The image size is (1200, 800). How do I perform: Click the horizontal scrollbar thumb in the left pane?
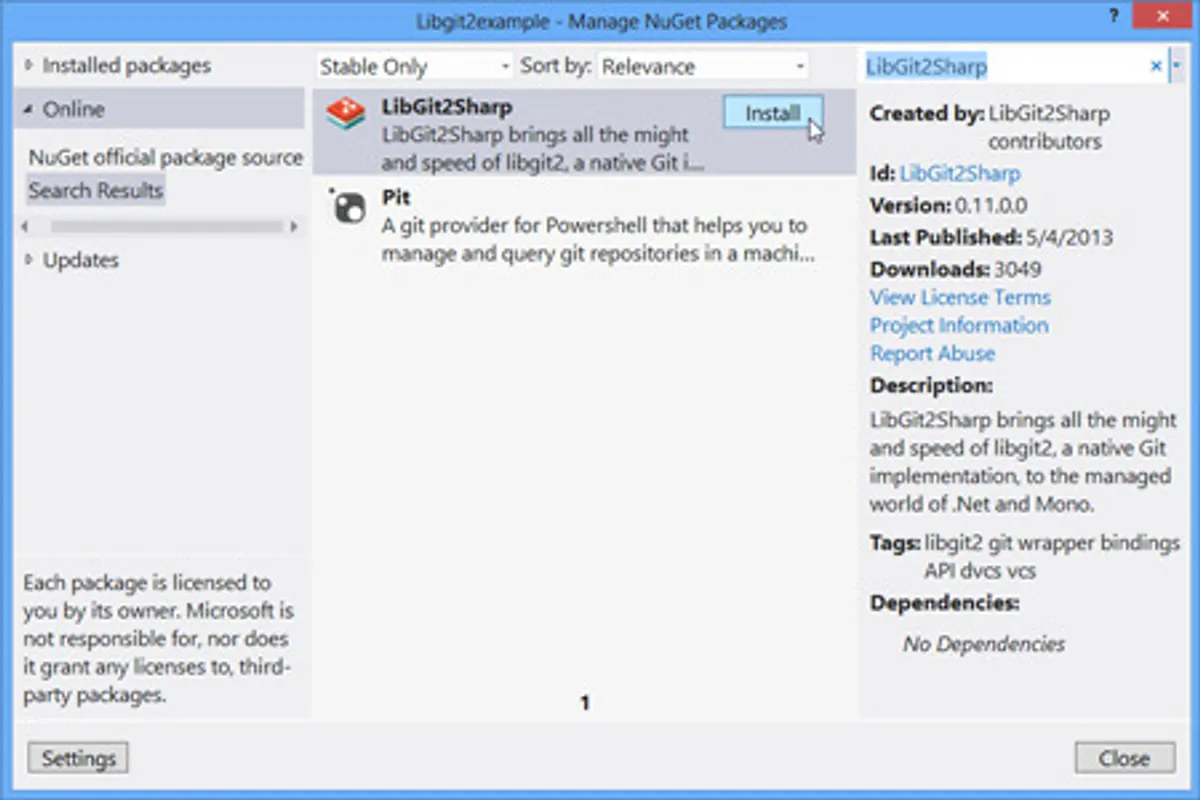click(x=166, y=227)
